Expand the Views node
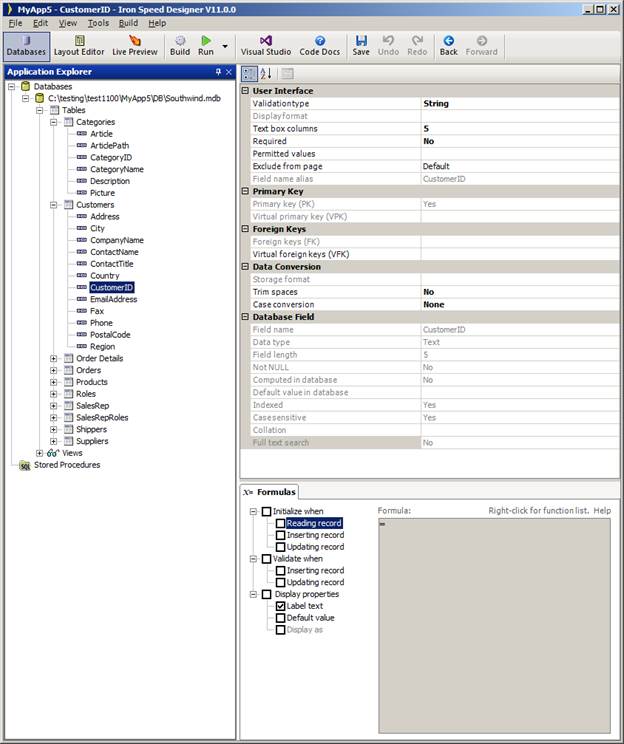Image resolution: width=624 pixels, height=744 pixels. pos(40,453)
